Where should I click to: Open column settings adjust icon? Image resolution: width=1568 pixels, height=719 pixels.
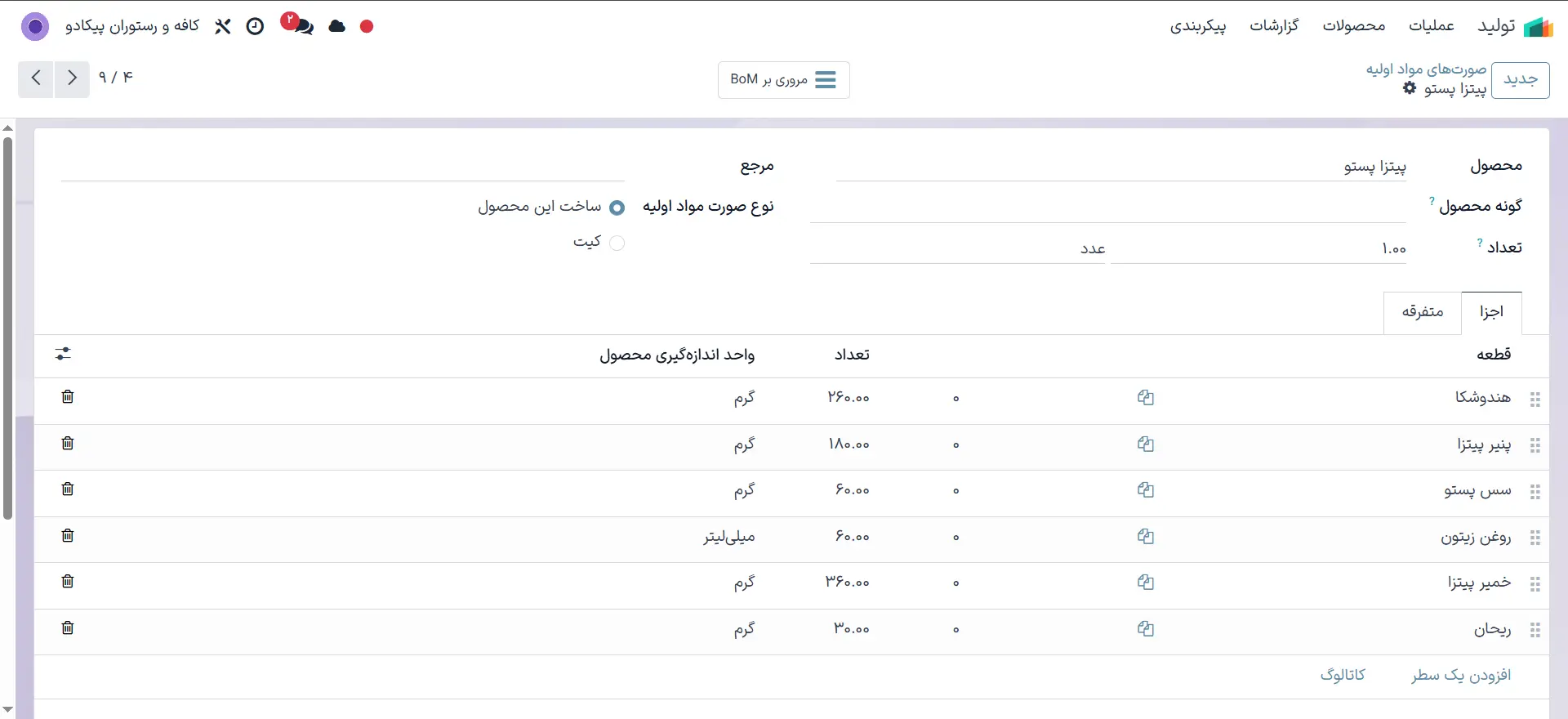pos(63,354)
